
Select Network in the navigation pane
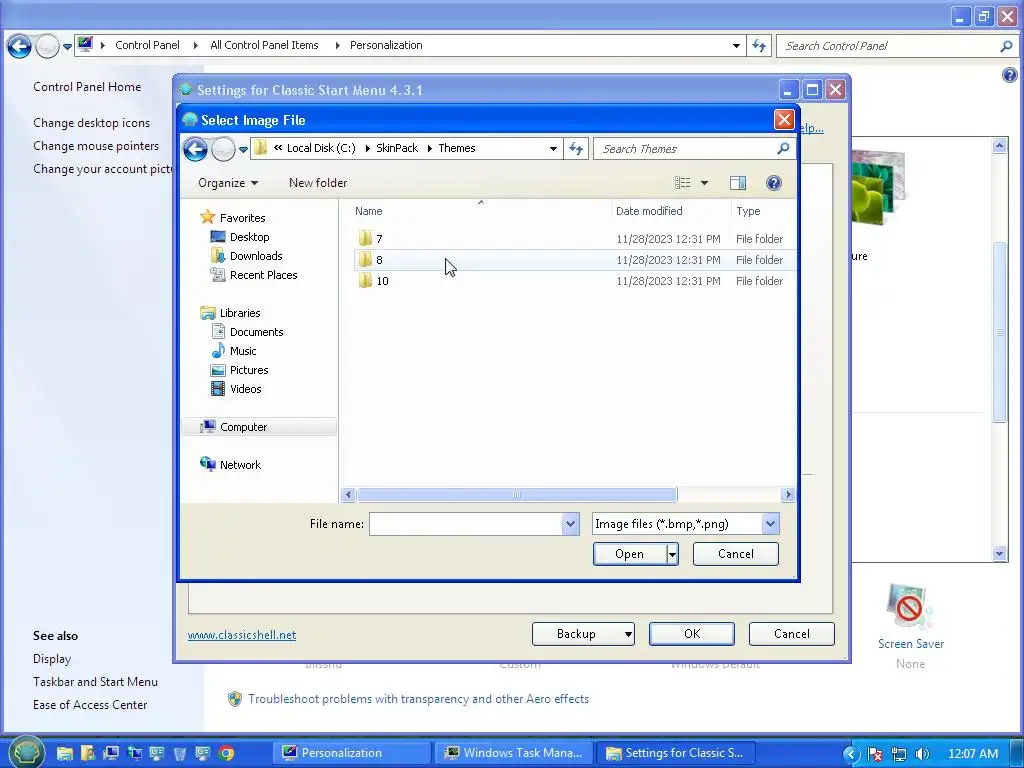pyautogui.click(x=240, y=464)
